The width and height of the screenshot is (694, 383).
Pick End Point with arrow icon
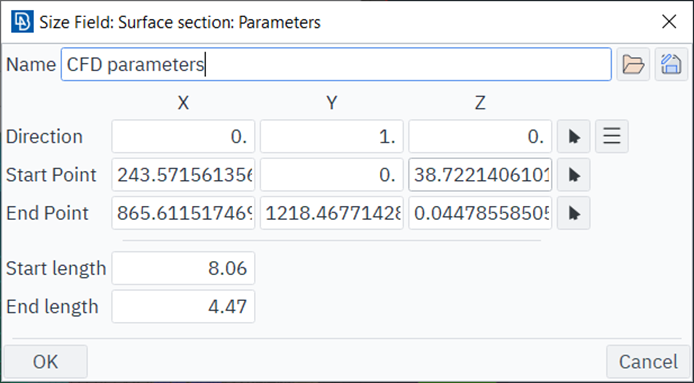coord(574,213)
